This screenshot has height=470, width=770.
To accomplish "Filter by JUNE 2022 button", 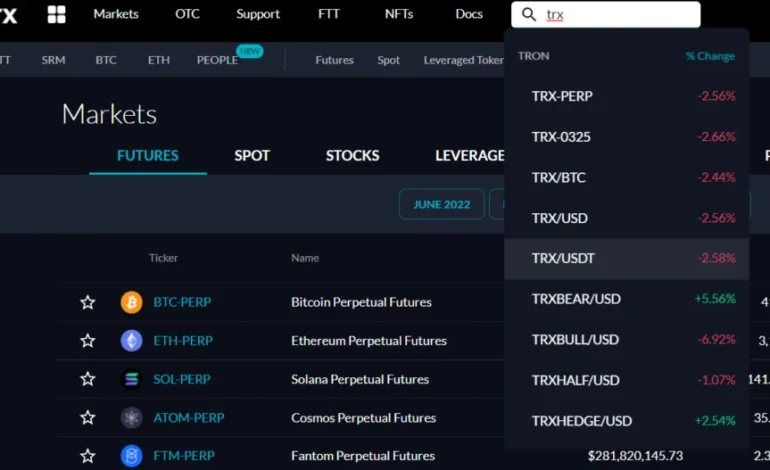I will tap(441, 204).
